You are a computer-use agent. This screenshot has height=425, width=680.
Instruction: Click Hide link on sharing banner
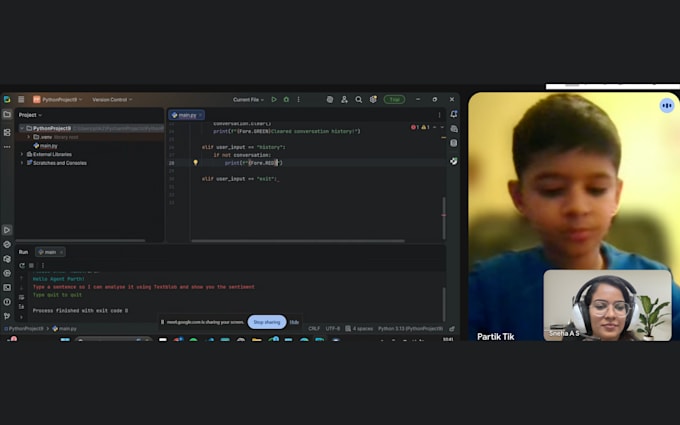click(x=294, y=322)
